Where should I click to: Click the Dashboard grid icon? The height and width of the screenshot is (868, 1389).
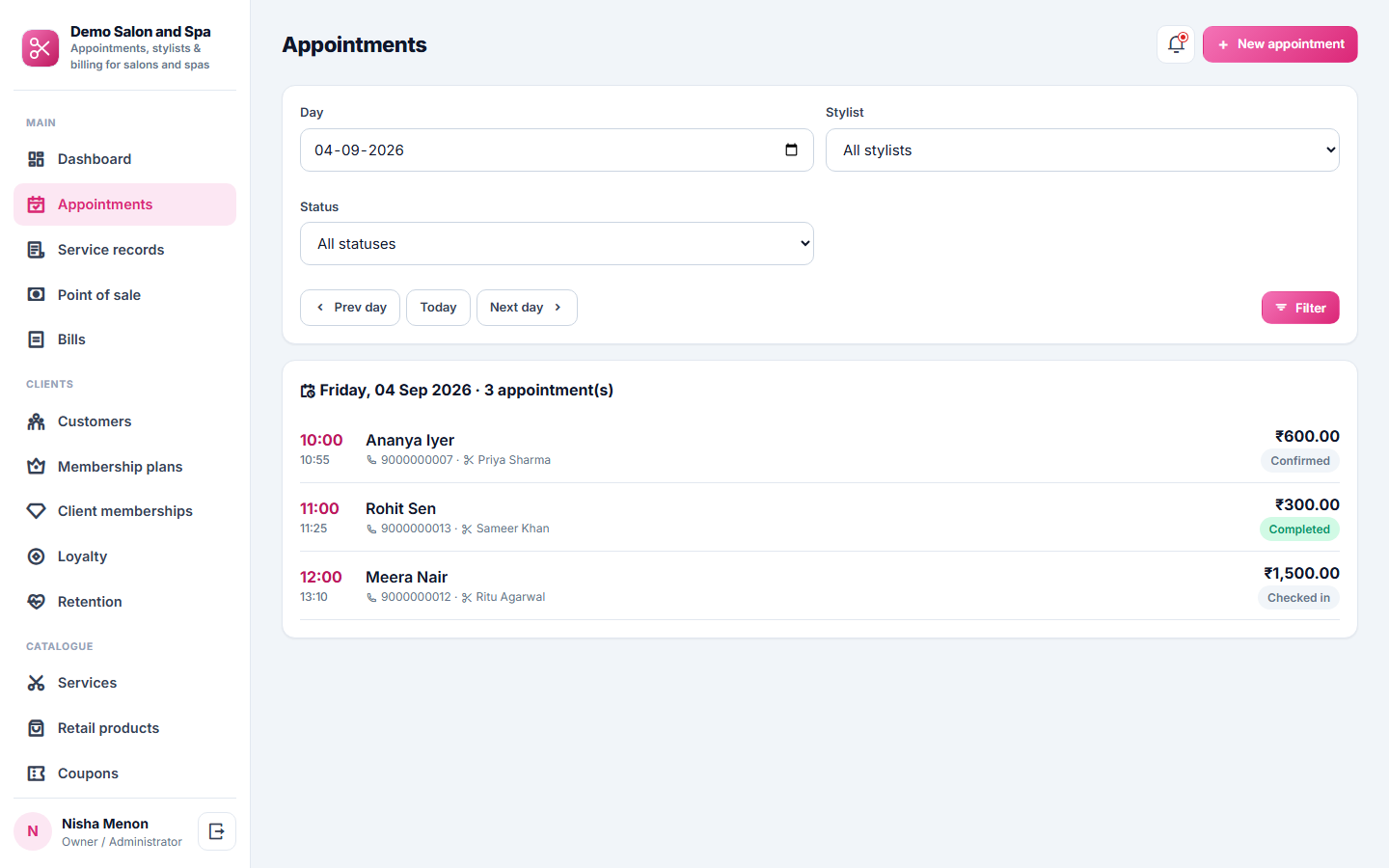click(37, 159)
